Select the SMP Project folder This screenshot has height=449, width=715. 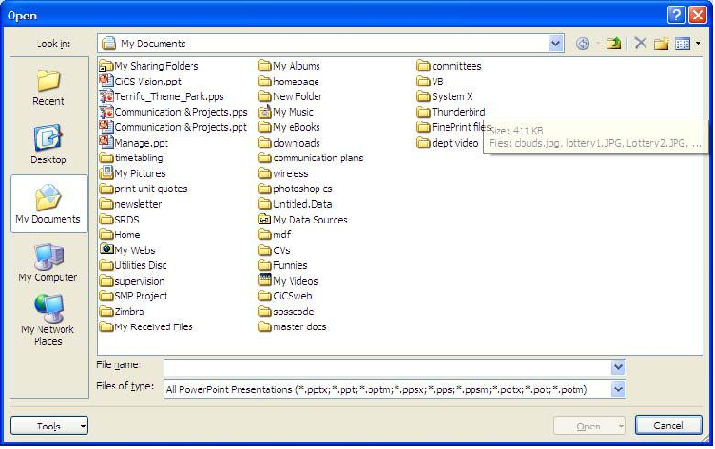tap(133, 296)
